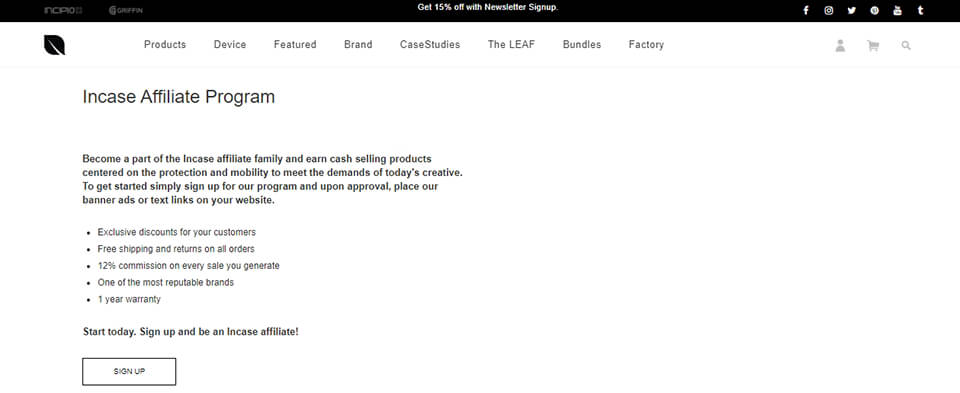Open the Bundles menu item
The height and width of the screenshot is (393, 960).
582,45
